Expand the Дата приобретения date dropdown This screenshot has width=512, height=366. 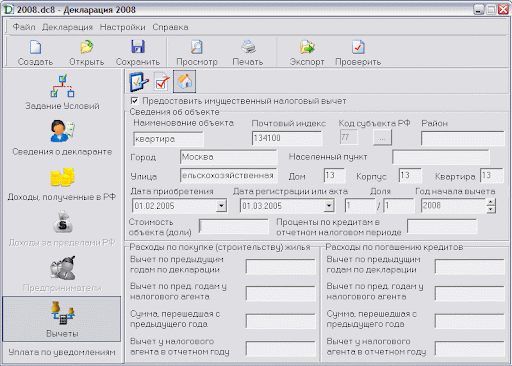click(221, 206)
